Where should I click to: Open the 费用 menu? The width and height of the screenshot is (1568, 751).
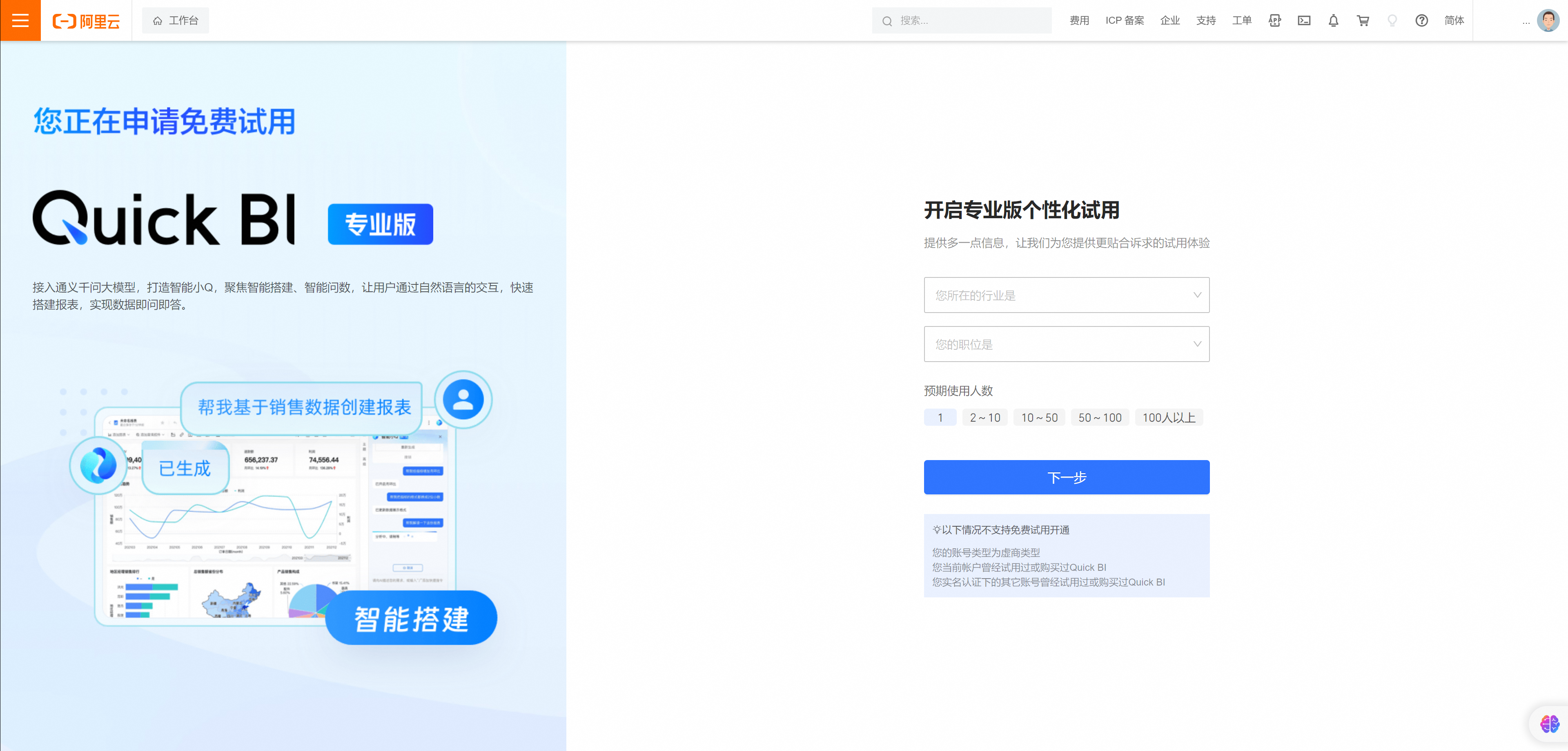tap(1078, 21)
